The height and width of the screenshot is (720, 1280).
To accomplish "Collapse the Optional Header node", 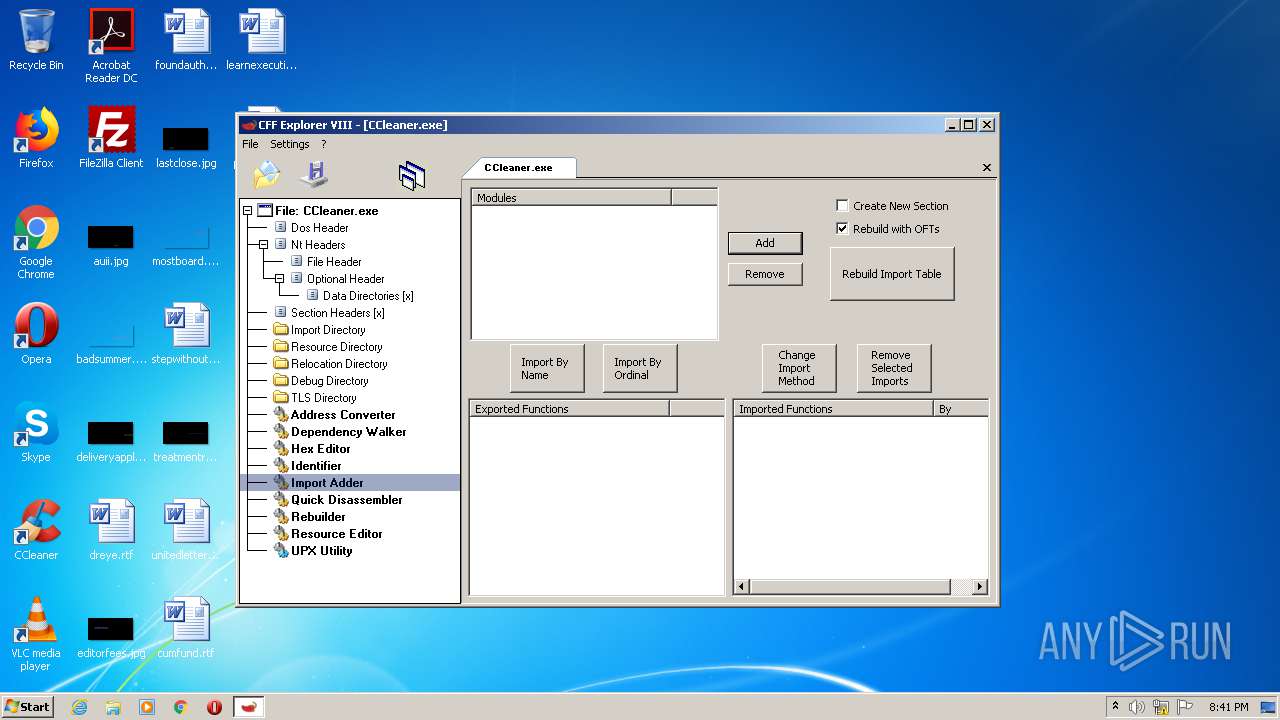I will (x=280, y=279).
